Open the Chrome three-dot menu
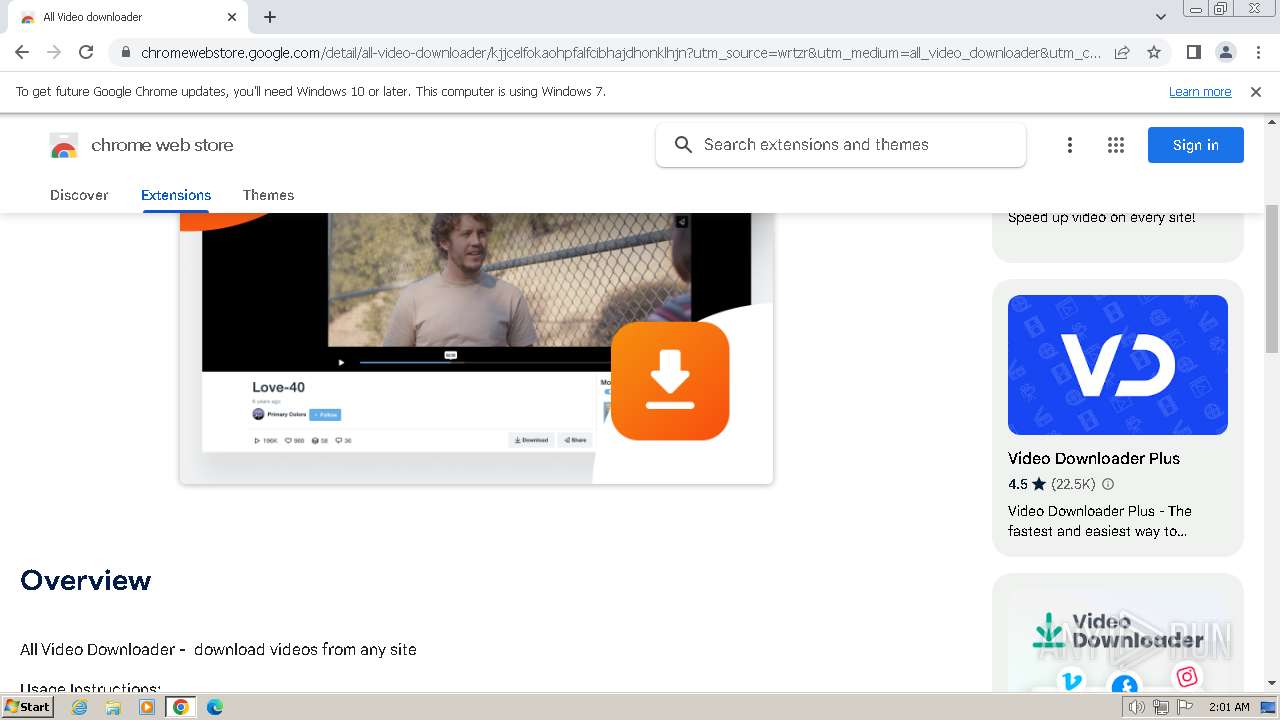 click(x=1258, y=53)
